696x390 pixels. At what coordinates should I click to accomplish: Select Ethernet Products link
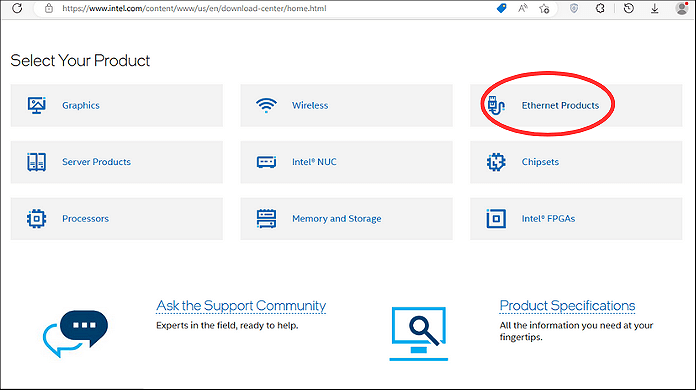pos(560,105)
